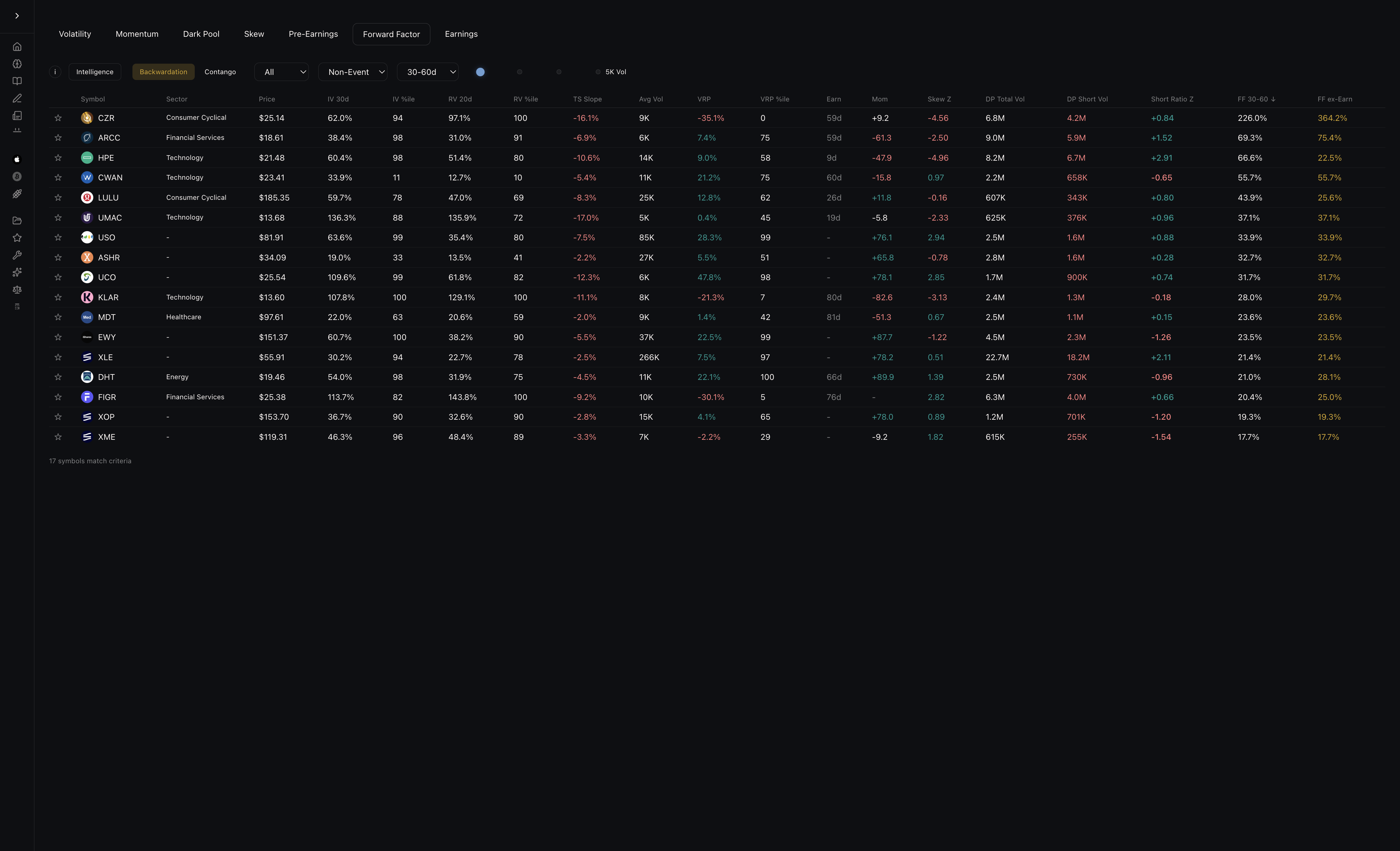The width and height of the screenshot is (1400, 851).
Task: Open the newspaper feed icon in sidebar
Action: 17,116
